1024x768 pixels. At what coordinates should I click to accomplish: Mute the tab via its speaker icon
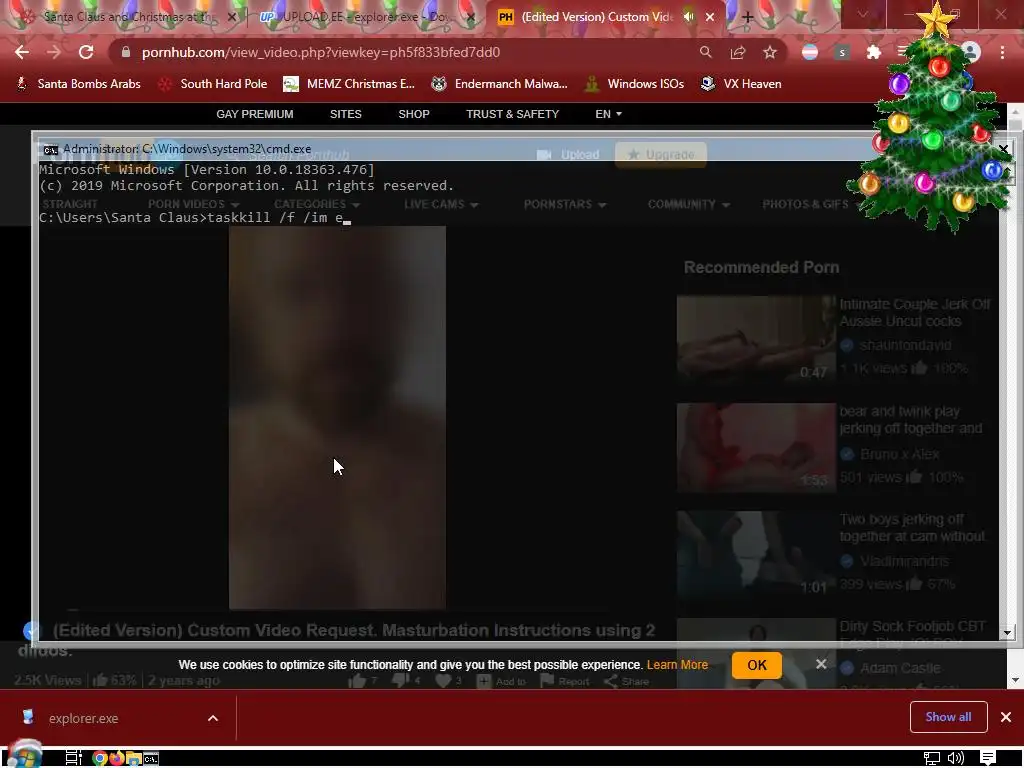[688, 17]
